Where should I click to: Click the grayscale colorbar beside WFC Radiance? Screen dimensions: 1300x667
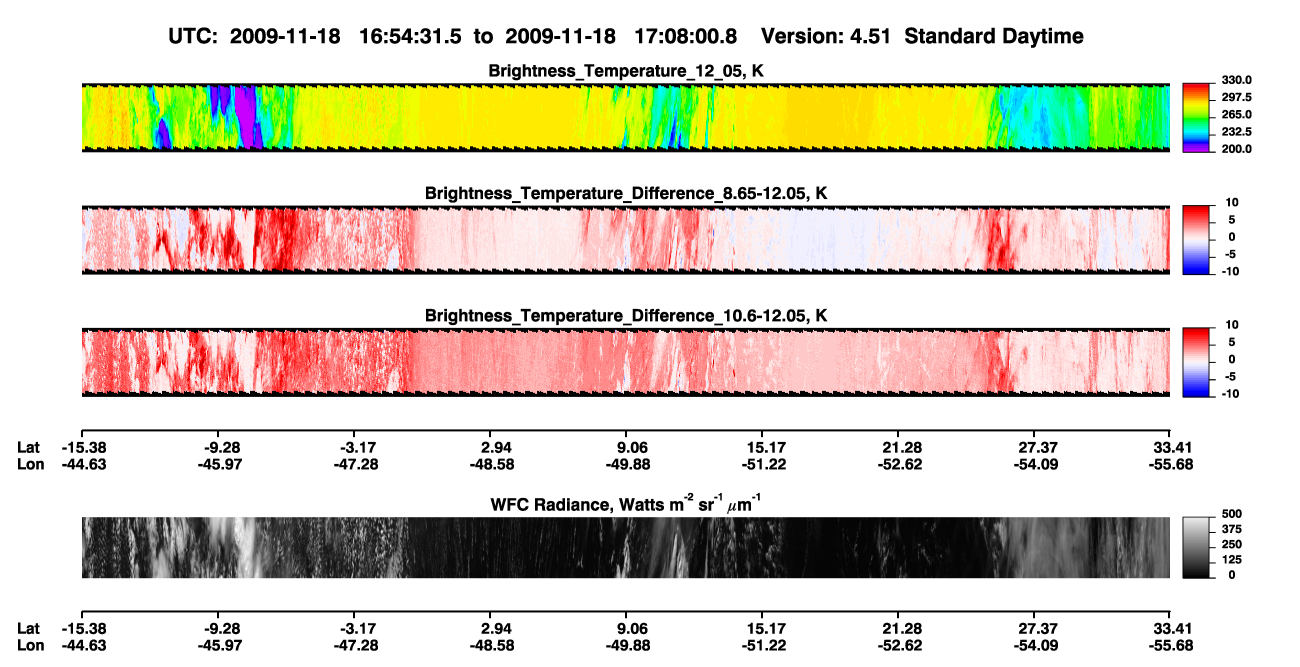tap(1197, 548)
